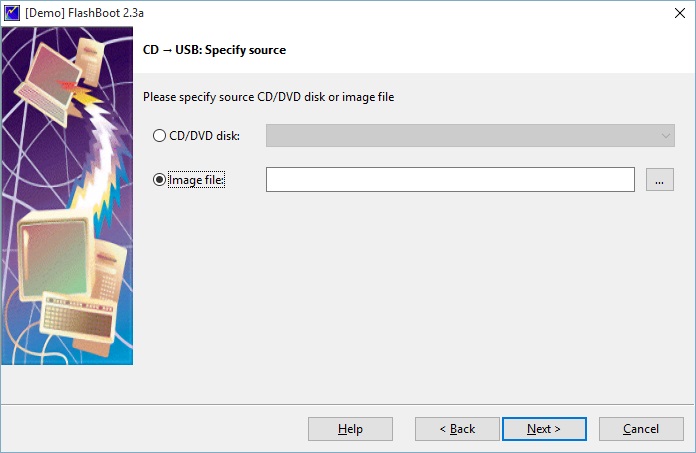Go back with the "< Back" button

tap(457, 429)
